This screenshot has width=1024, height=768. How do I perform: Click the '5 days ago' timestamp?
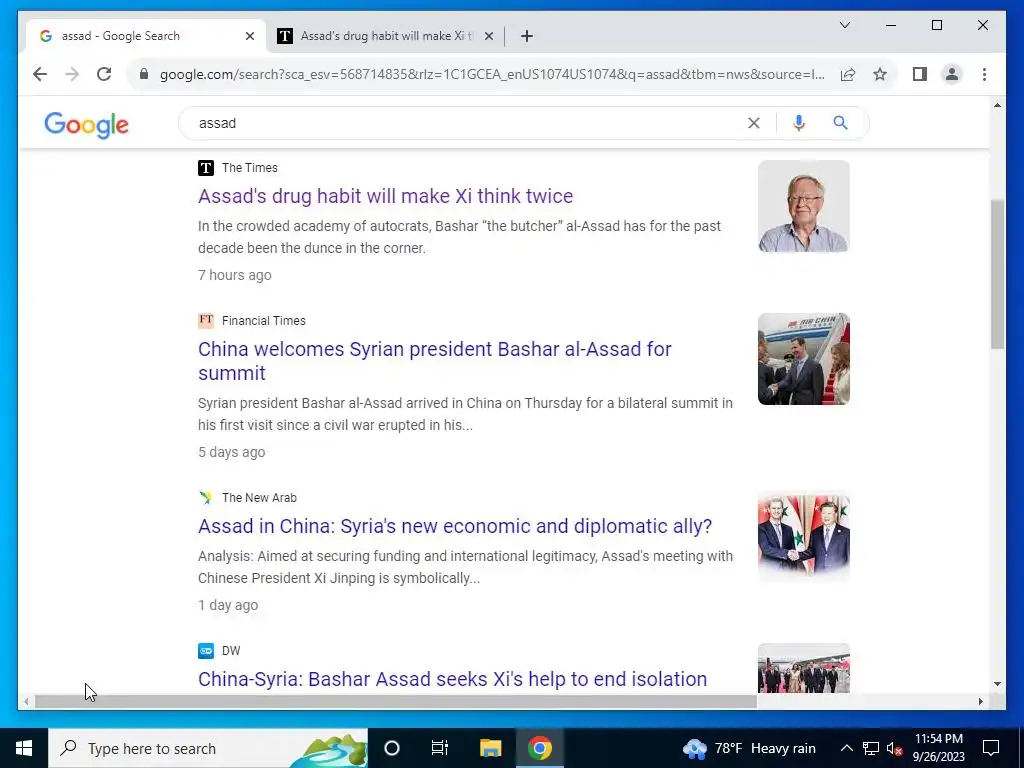231,452
